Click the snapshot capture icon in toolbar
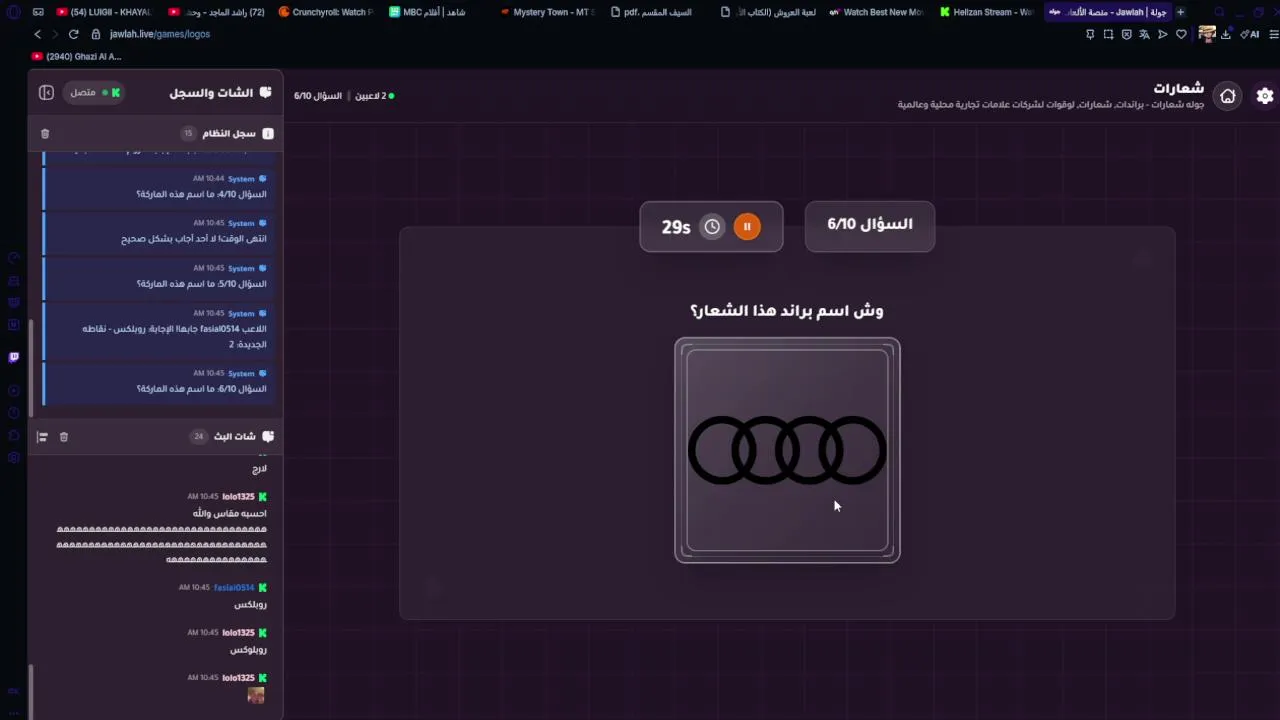The image size is (1280, 720). point(1108,34)
